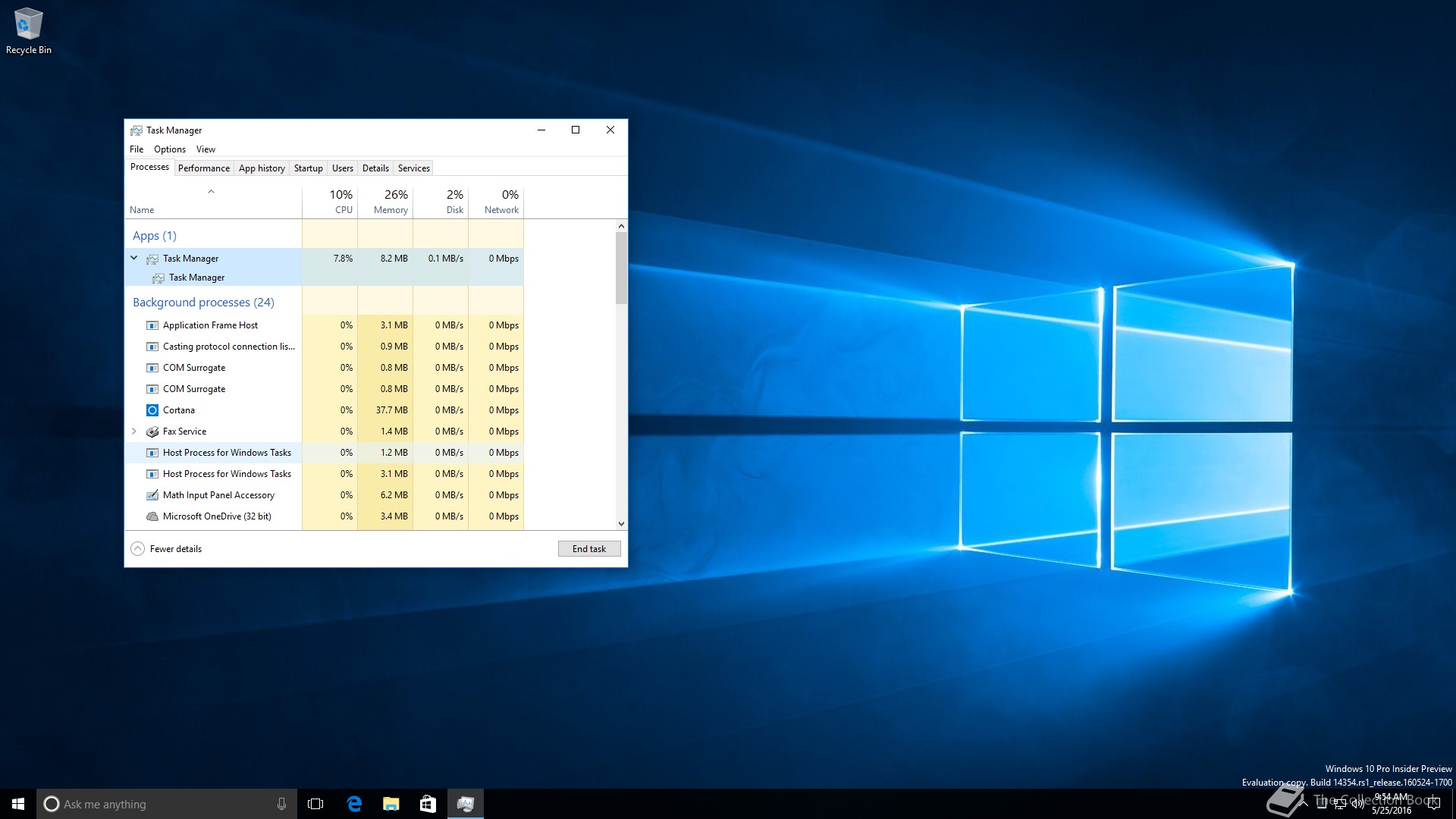Screen dimensions: 1456x819
Task: Click the Task Manager taskbar button
Action: click(466, 804)
